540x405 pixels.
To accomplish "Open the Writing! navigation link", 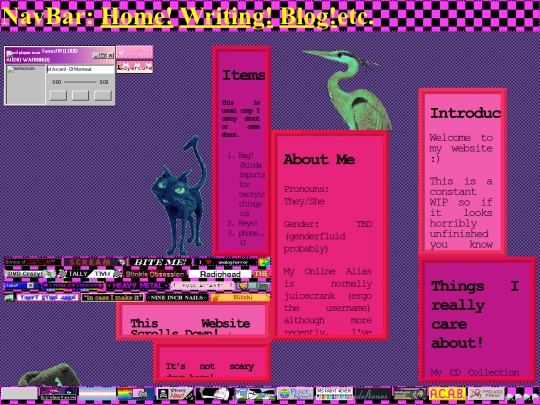I will tap(226, 16).
